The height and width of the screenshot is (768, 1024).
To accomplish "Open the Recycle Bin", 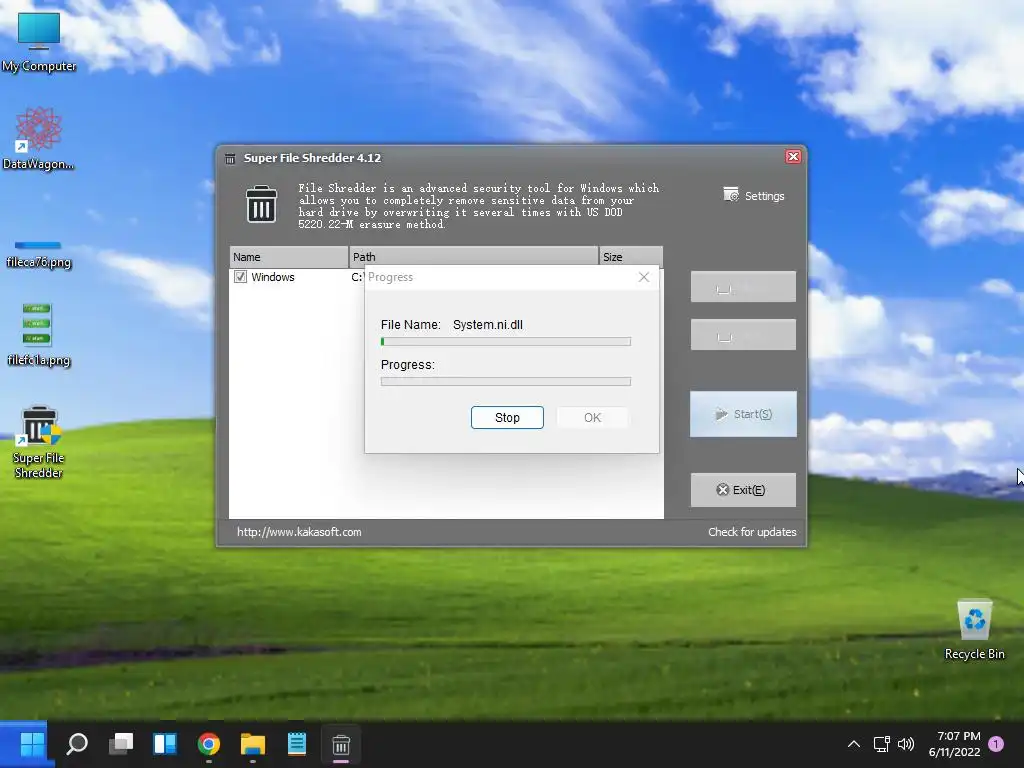I will [974, 629].
